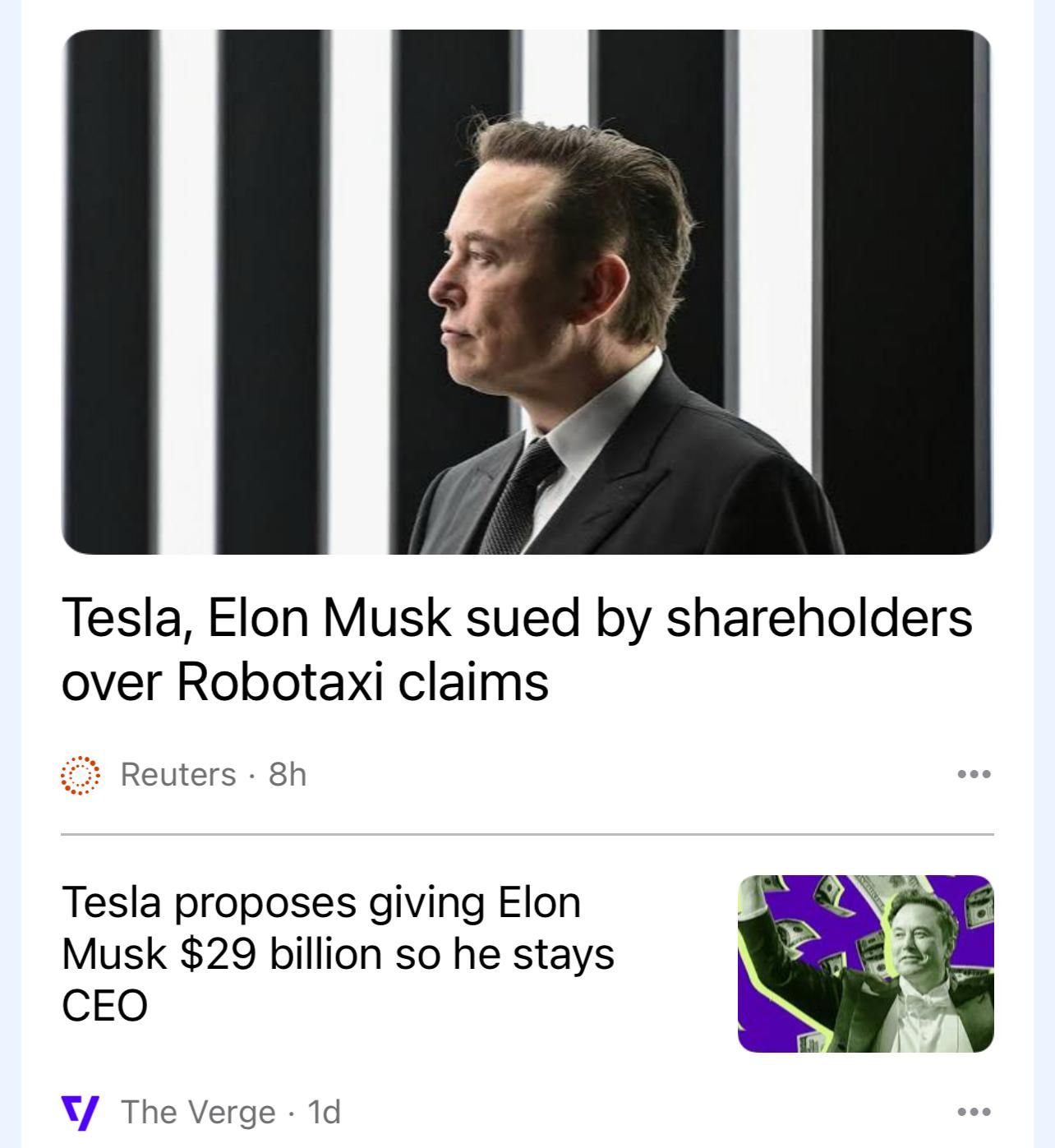
Task: Open the 'sued by shareholders' headline
Action: (x=517, y=618)
